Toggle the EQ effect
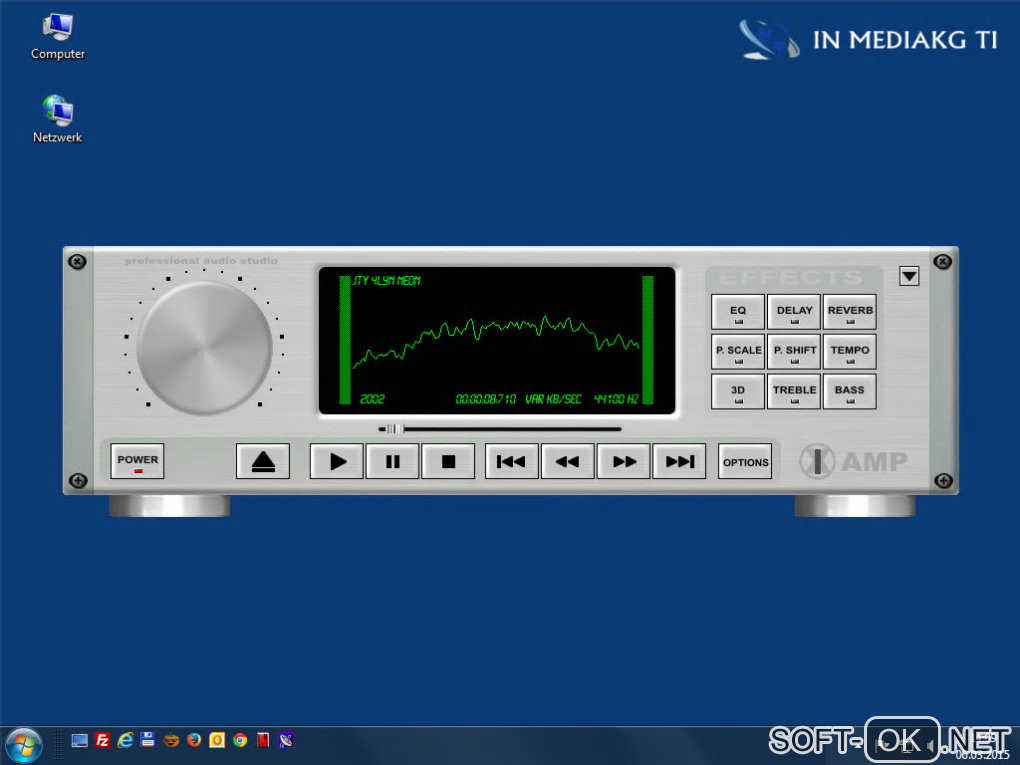This screenshot has width=1020, height=765. coord(738,312)
